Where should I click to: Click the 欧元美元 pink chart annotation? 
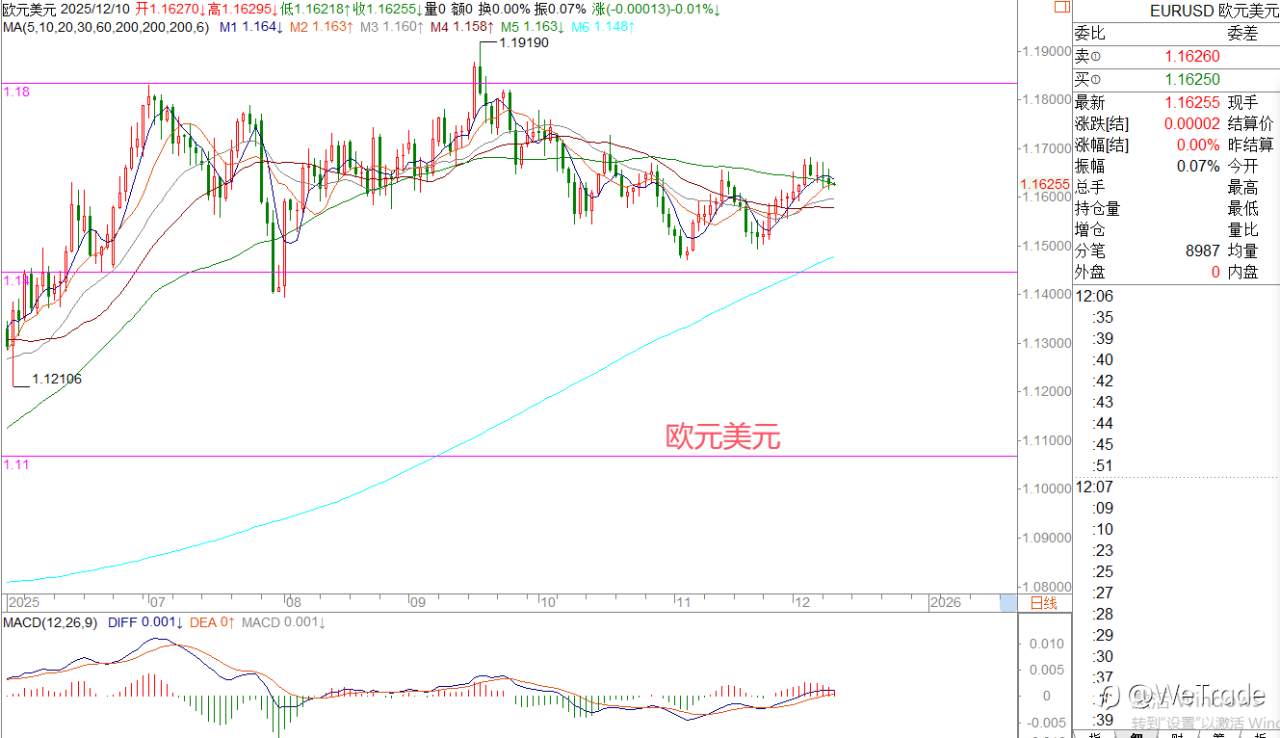point(723,437)
